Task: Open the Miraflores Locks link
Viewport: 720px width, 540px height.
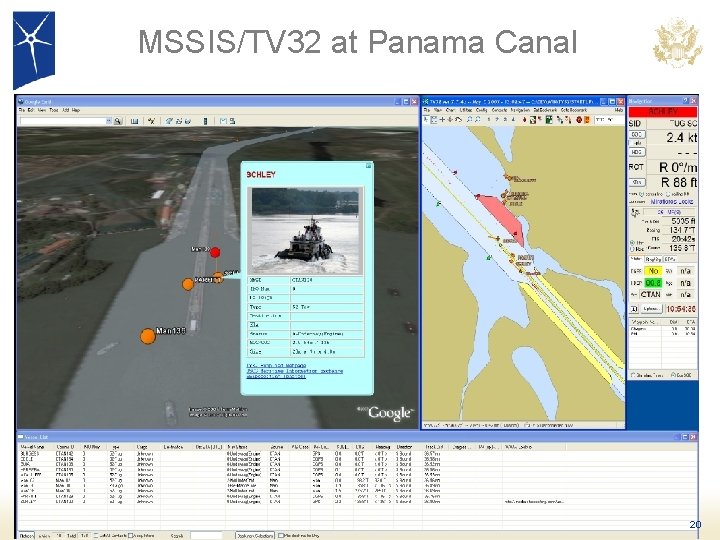Action: (x=671, y=202)
